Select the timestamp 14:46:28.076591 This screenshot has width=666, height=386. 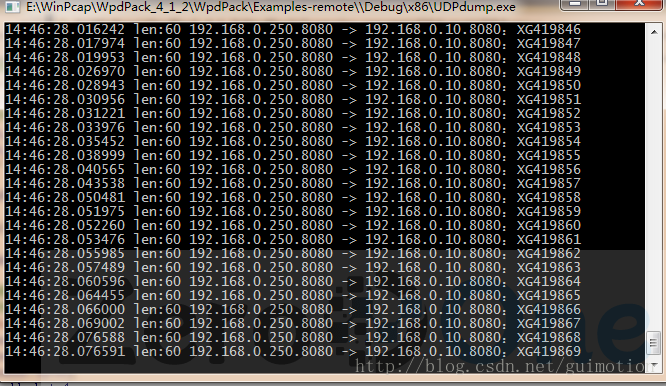click(x=65, y=352)
